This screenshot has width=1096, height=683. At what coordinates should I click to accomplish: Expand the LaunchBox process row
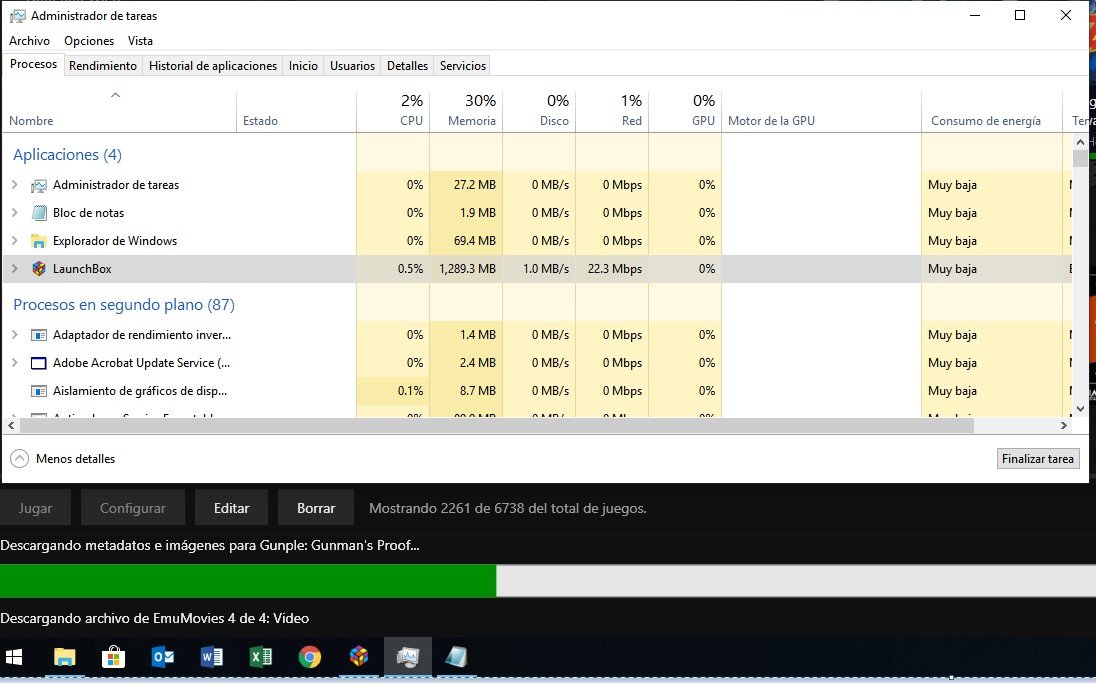(x=15, y=269)
